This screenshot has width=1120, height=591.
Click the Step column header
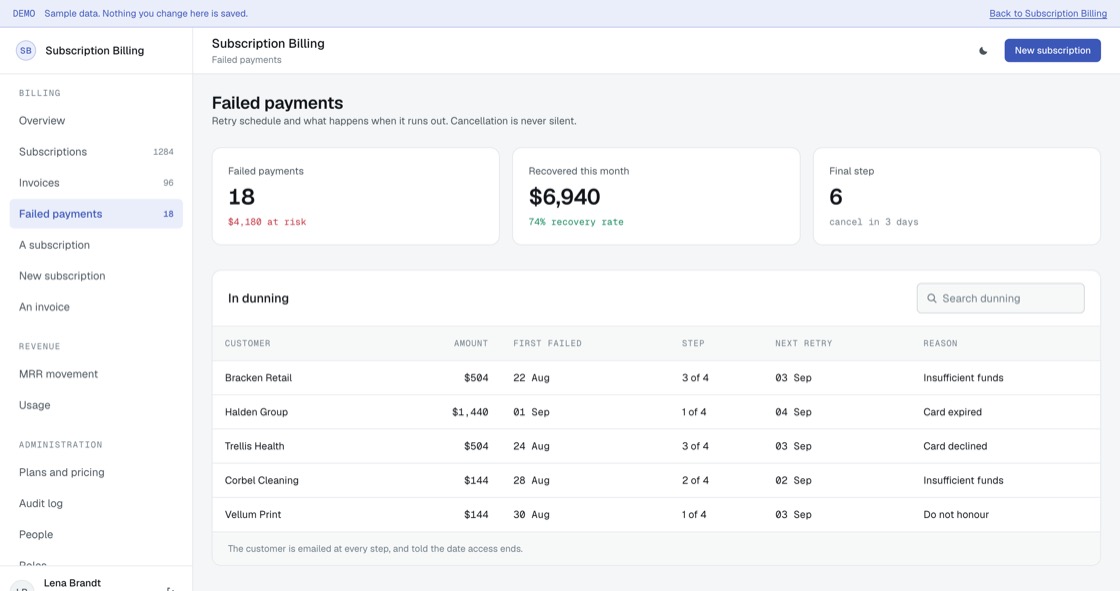pos(693,344)
